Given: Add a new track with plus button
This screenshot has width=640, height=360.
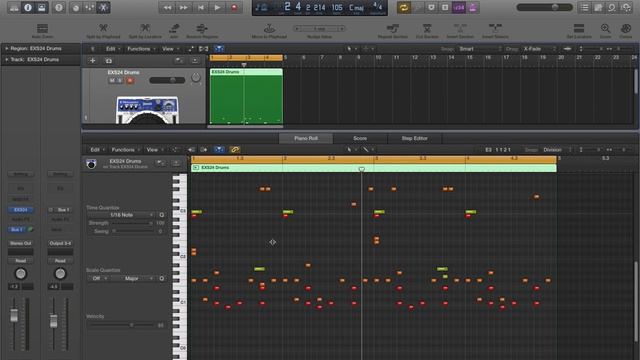Looking at the screenshot, I should [93, 60].
